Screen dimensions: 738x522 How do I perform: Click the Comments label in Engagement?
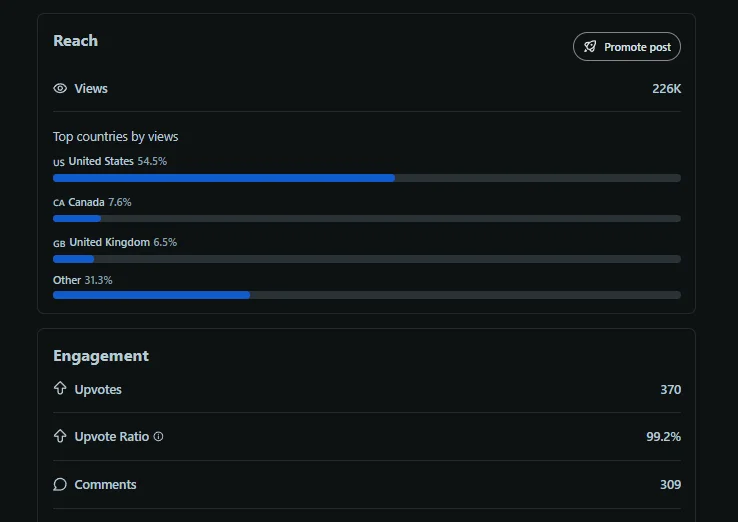click(x=105, y=485)
